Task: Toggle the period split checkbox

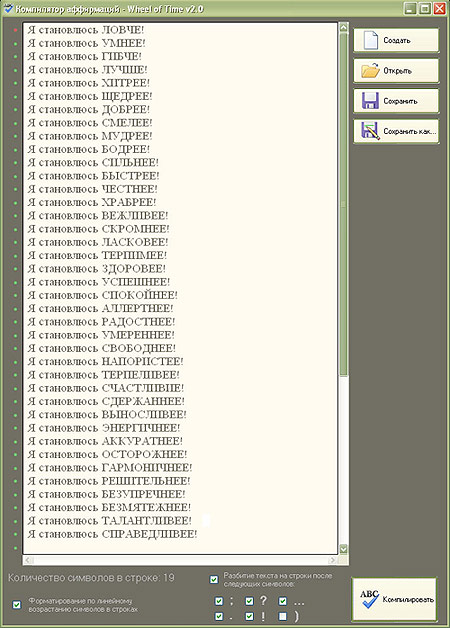Action: tap(219, 616)
